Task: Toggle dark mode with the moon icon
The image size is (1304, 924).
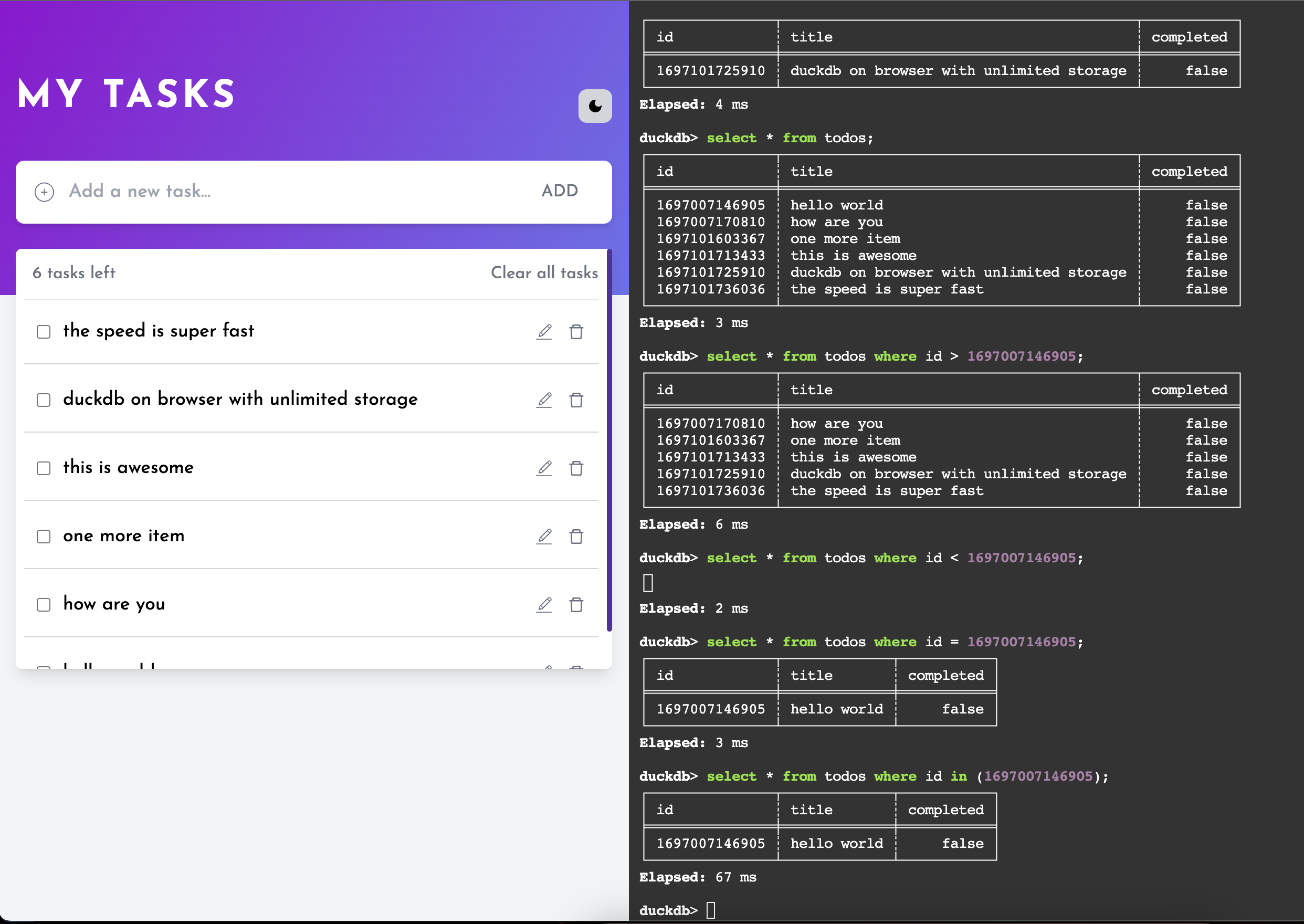Action: pyautogui.click(x=595, y=105)
